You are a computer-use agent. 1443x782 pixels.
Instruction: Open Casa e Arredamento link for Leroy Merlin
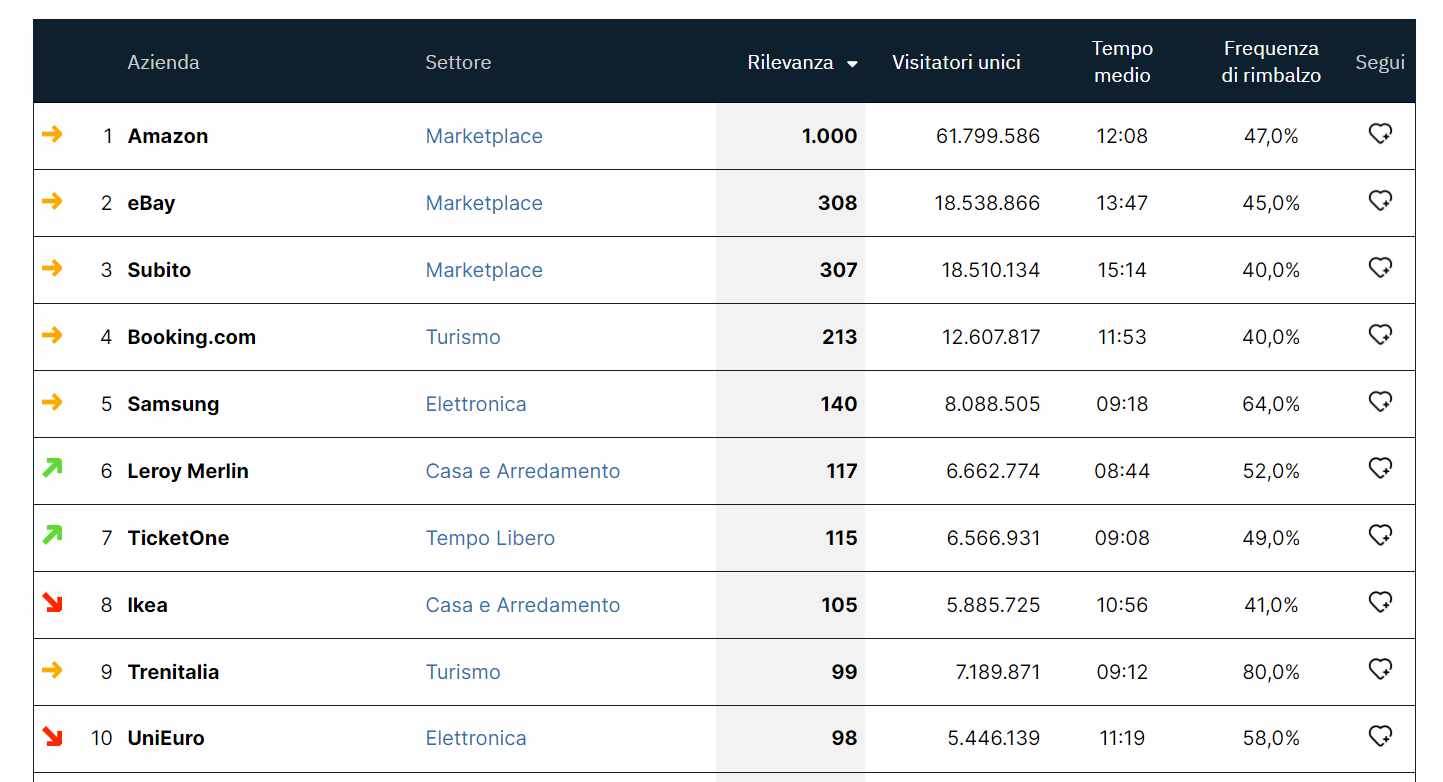pyautogui.click(x=523, y=471)
